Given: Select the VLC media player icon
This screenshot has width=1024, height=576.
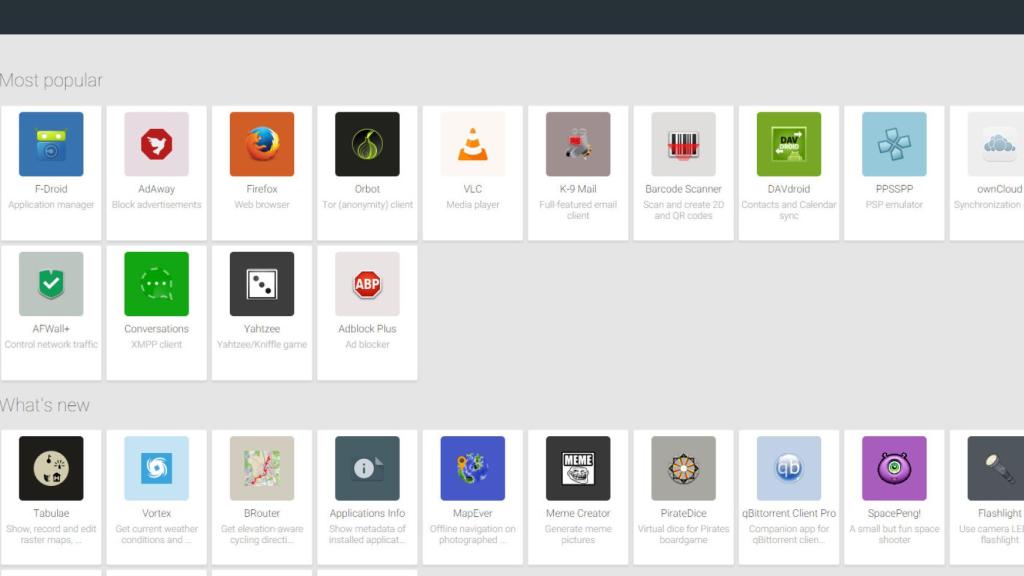Looking at the screenshot, I should point(472,143).
